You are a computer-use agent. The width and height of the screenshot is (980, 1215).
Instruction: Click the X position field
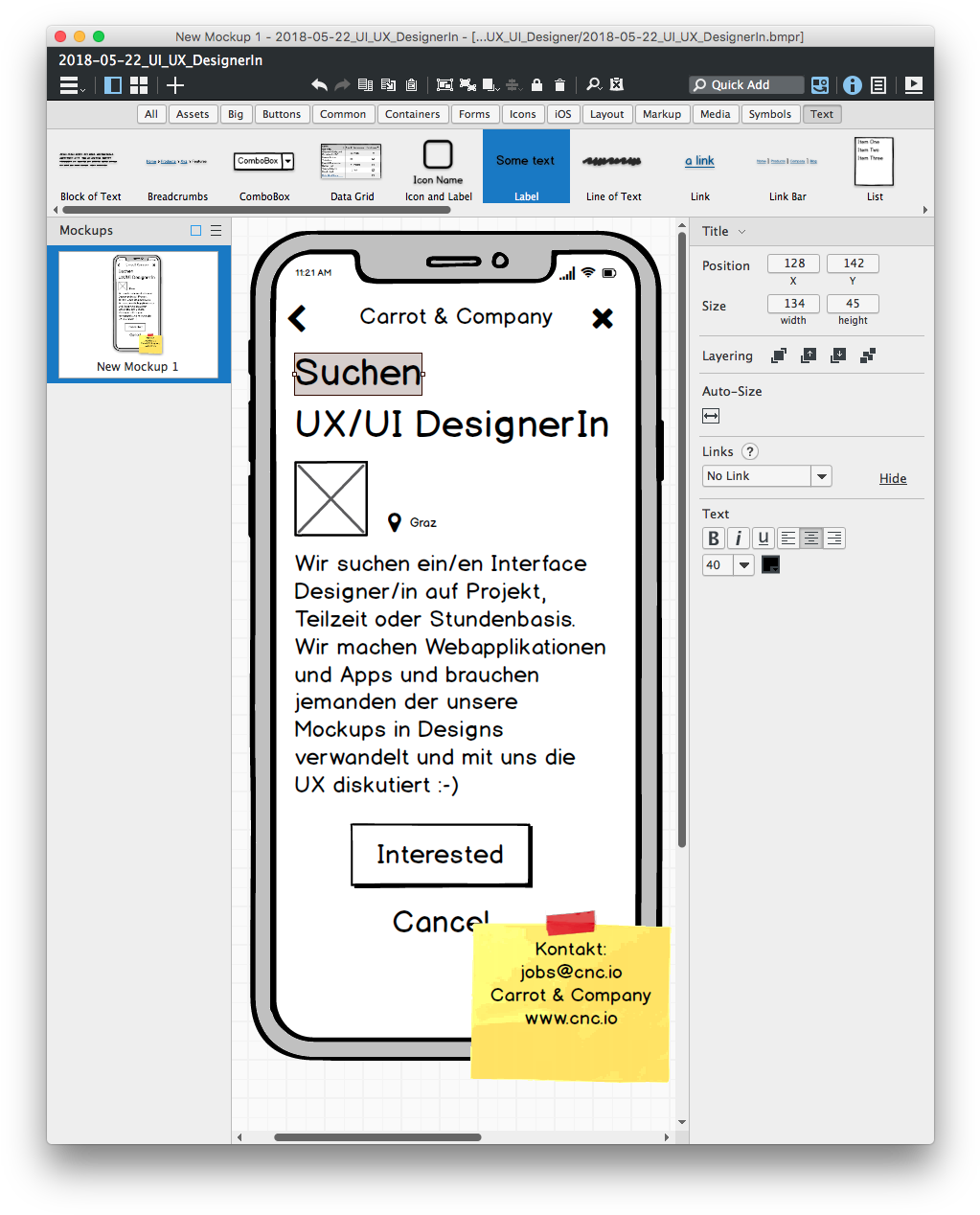[x=793, y=264]
